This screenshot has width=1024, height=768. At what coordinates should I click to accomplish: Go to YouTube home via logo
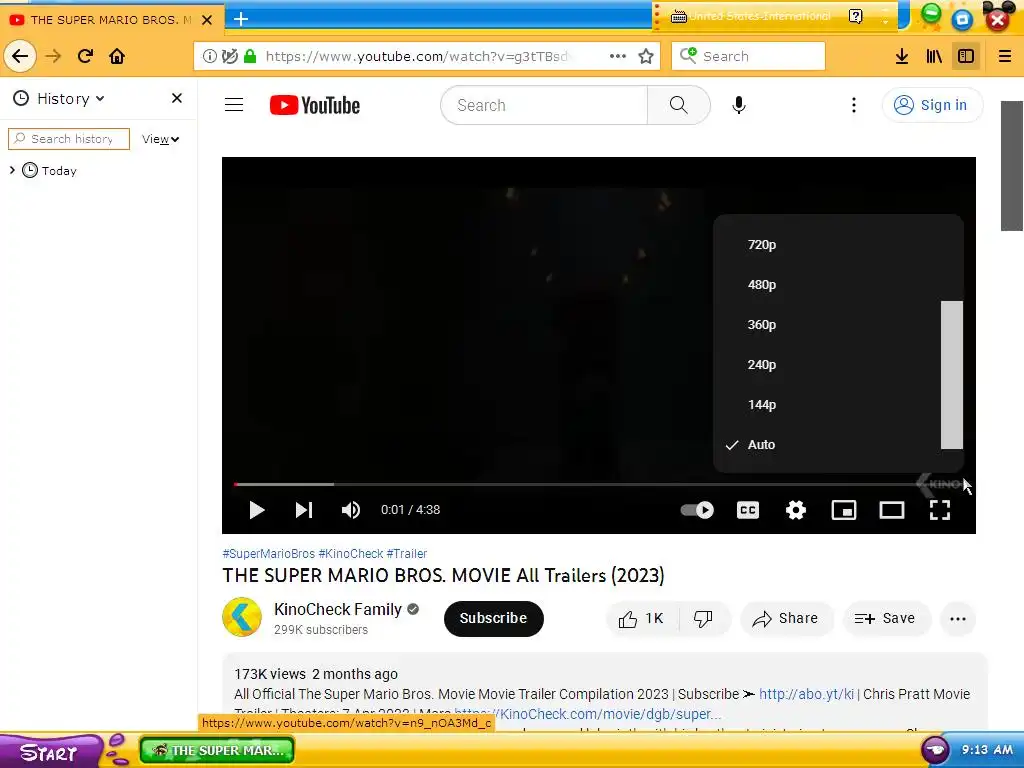tap(315, 105)
